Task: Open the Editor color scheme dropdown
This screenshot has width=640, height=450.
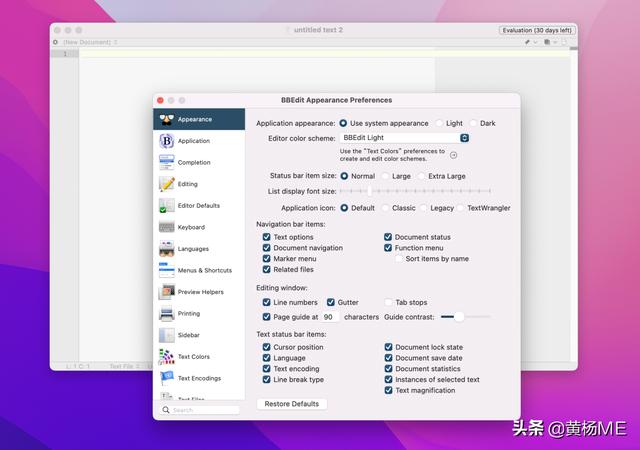Action: tap(404, 138)
